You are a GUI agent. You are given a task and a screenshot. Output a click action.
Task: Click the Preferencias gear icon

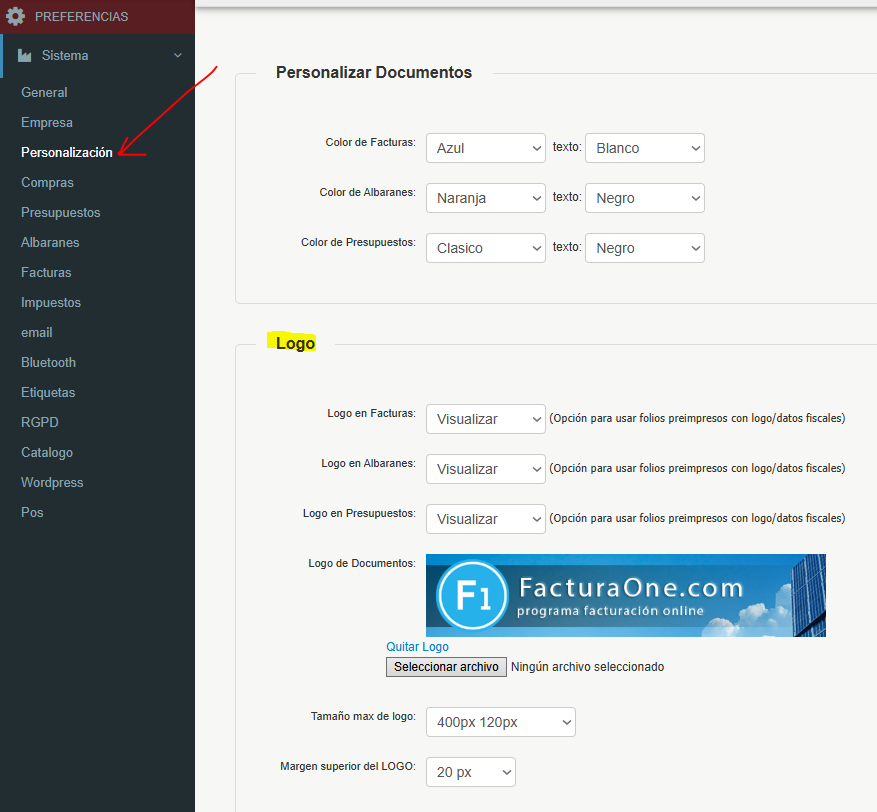click(x=16, y=16)
